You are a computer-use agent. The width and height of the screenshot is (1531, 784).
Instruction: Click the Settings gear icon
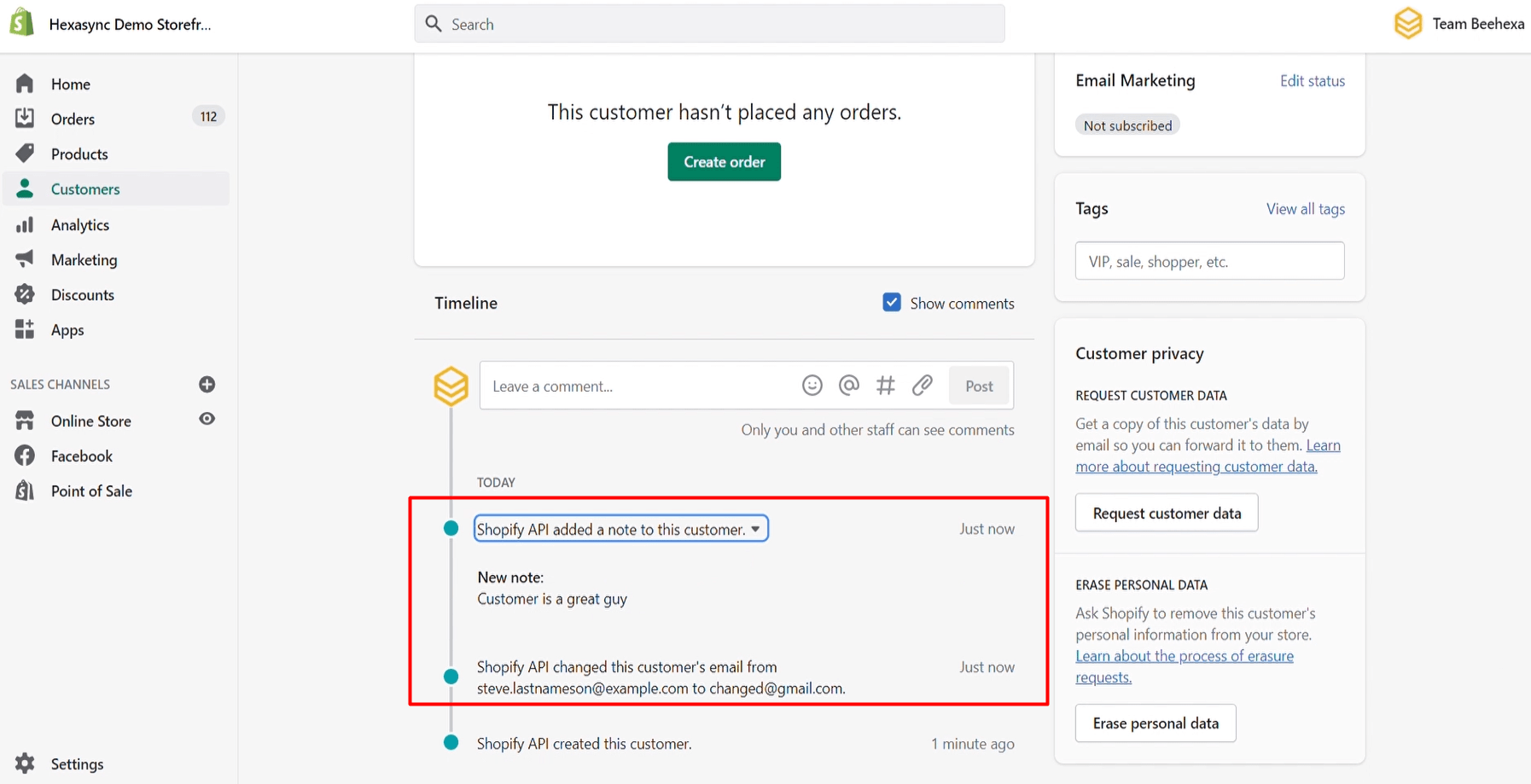[x=25, y=764]
